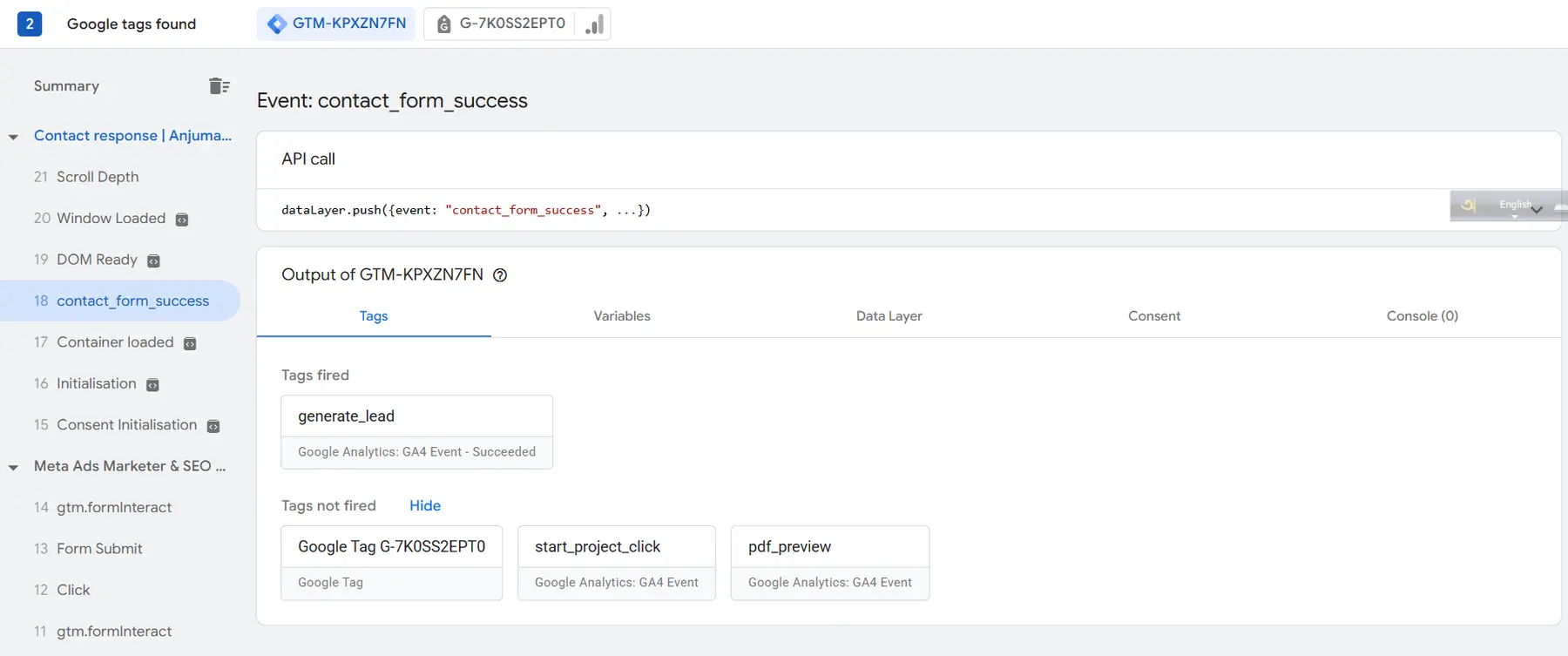1568x656 pixels.
Task: Click the code icon next to Consent Initialisation
Action: point(213,426)
